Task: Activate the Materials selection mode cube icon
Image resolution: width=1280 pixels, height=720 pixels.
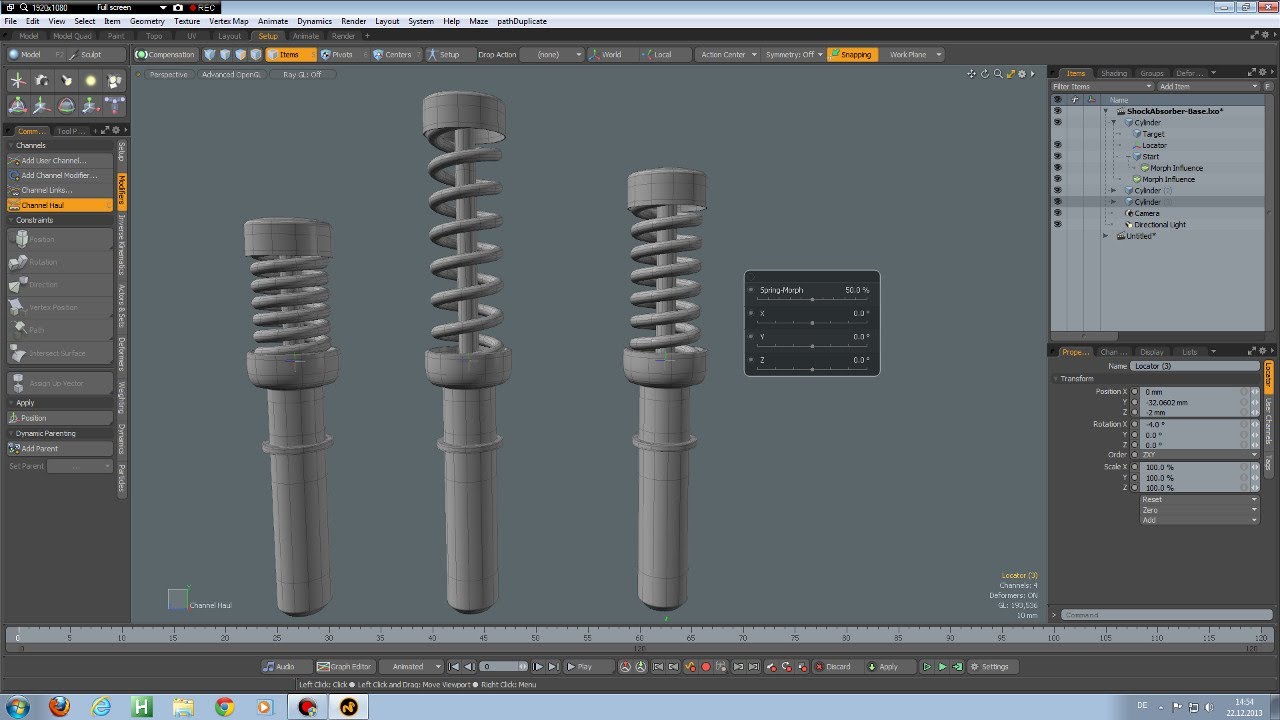Action: click(x=255, y=55)
